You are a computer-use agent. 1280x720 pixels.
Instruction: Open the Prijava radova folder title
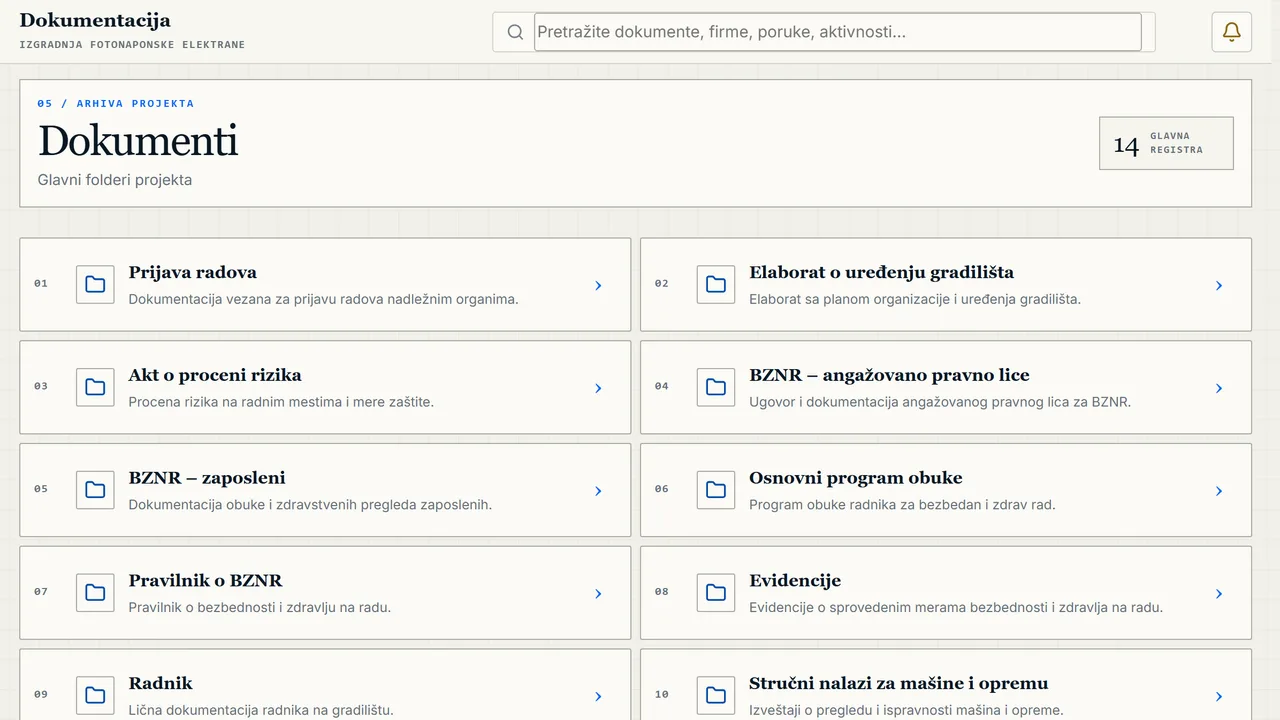pyautogui.click(x=193, y=272)
